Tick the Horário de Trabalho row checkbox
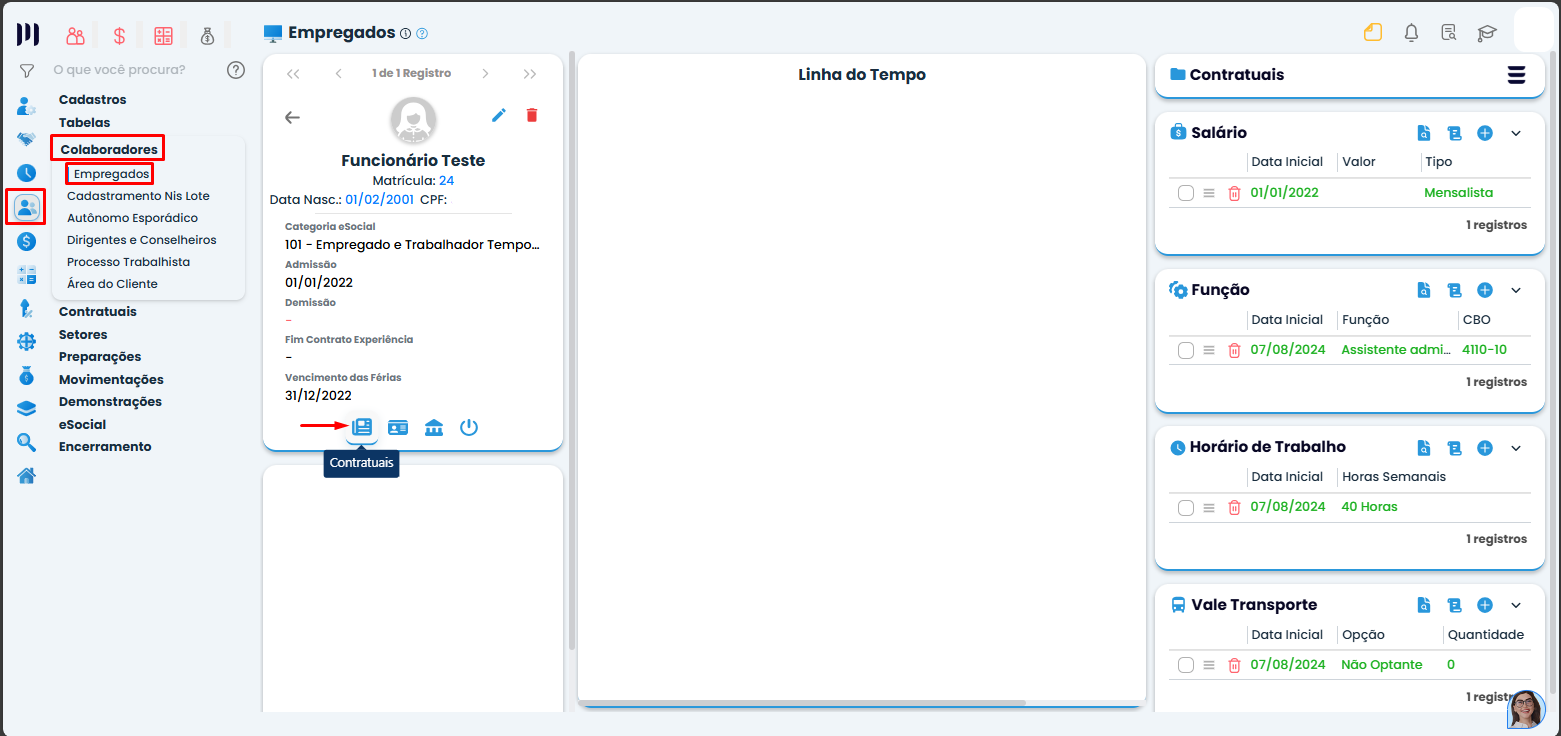The width and height of the screenshot is (1561, 736). click(x=1186, y=507)
